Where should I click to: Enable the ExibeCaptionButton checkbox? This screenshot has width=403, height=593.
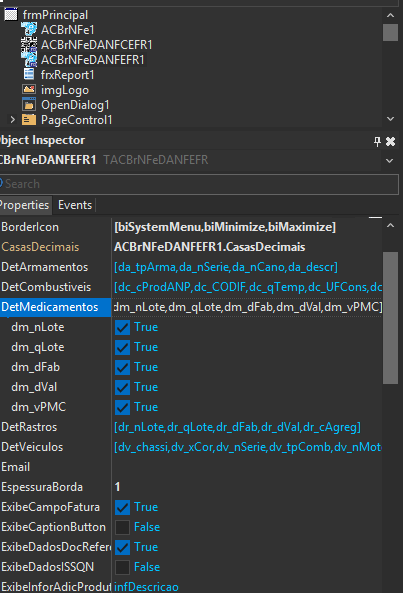coord(122,527)
